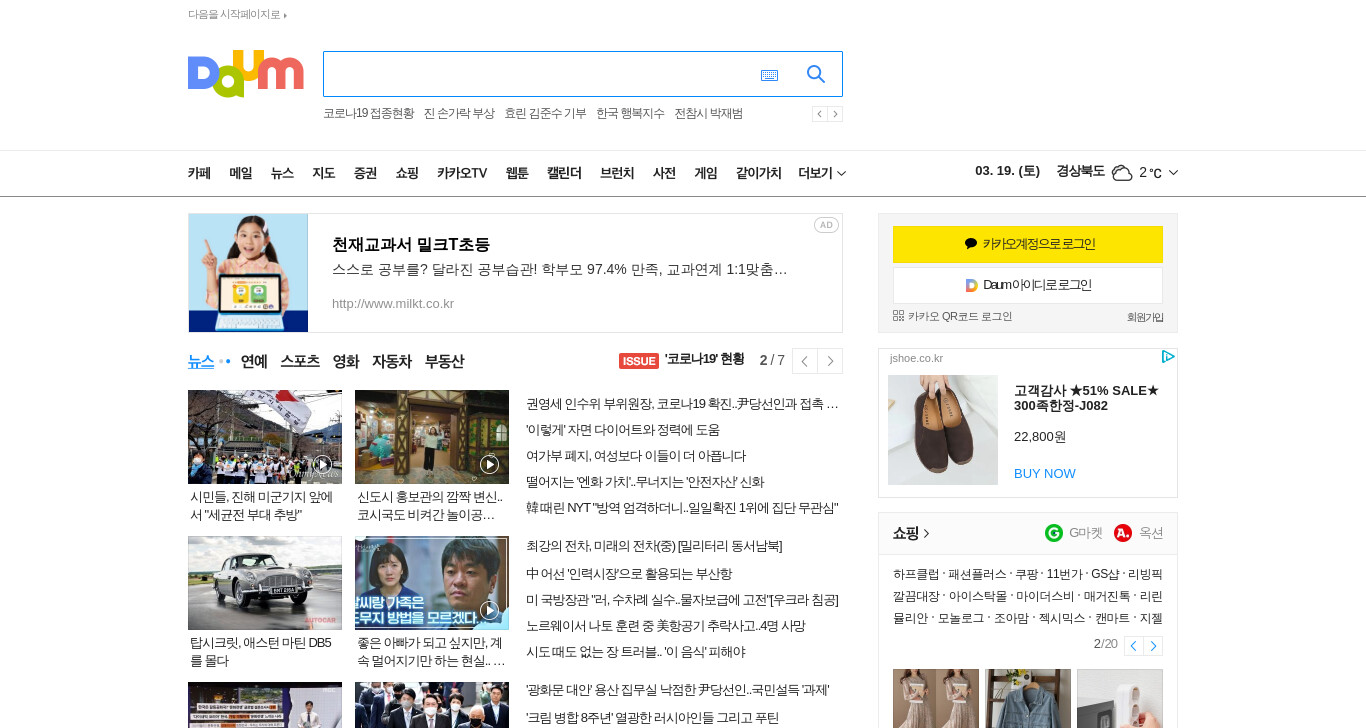Image resolution: width=1366 pixels, height=728 pixels.
Task: Switch to the 부동산 news tab
Action: click(444, 361)
